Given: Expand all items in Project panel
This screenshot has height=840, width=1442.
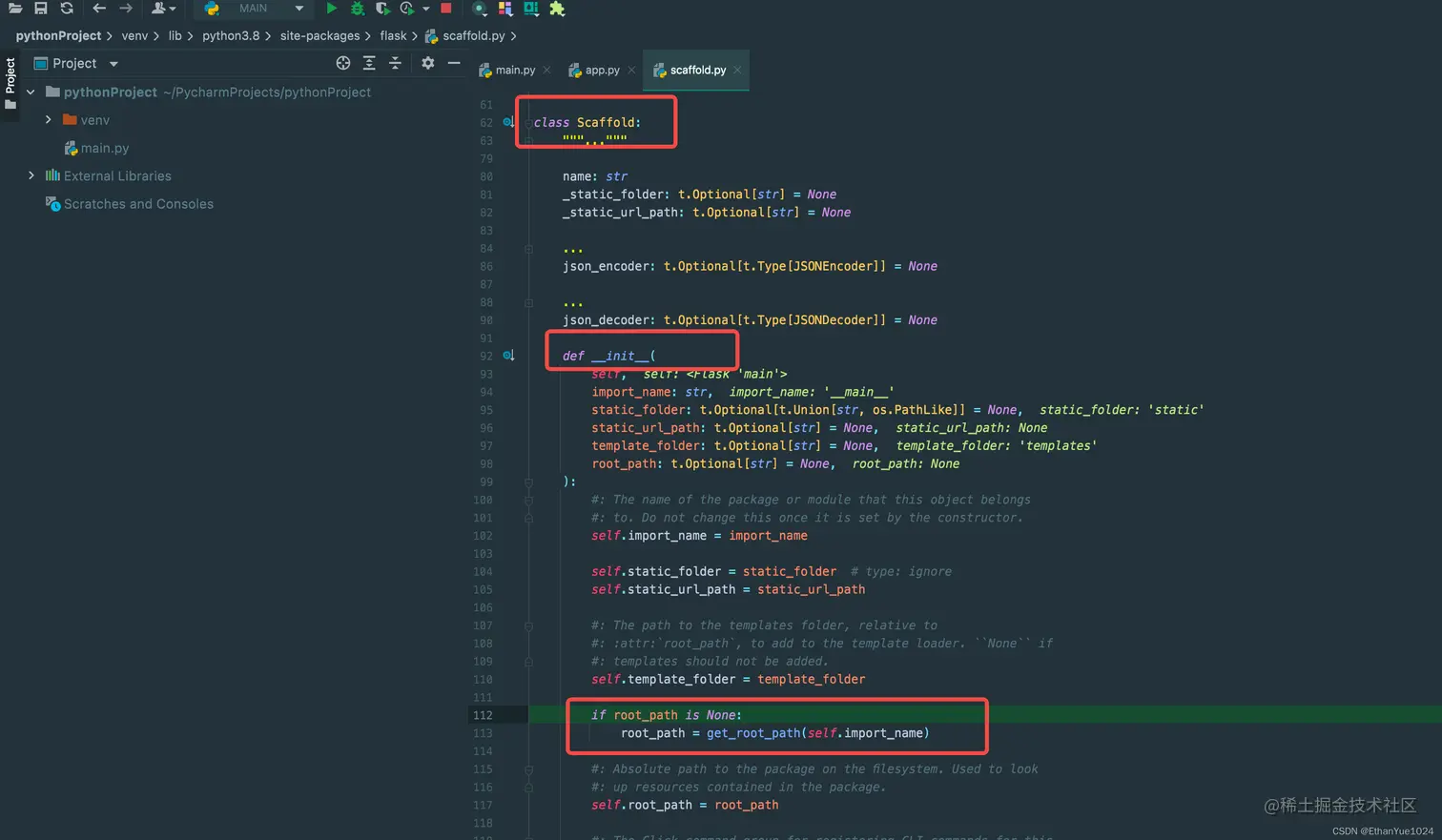Looking at the screenshot, I should pos(369,63).
